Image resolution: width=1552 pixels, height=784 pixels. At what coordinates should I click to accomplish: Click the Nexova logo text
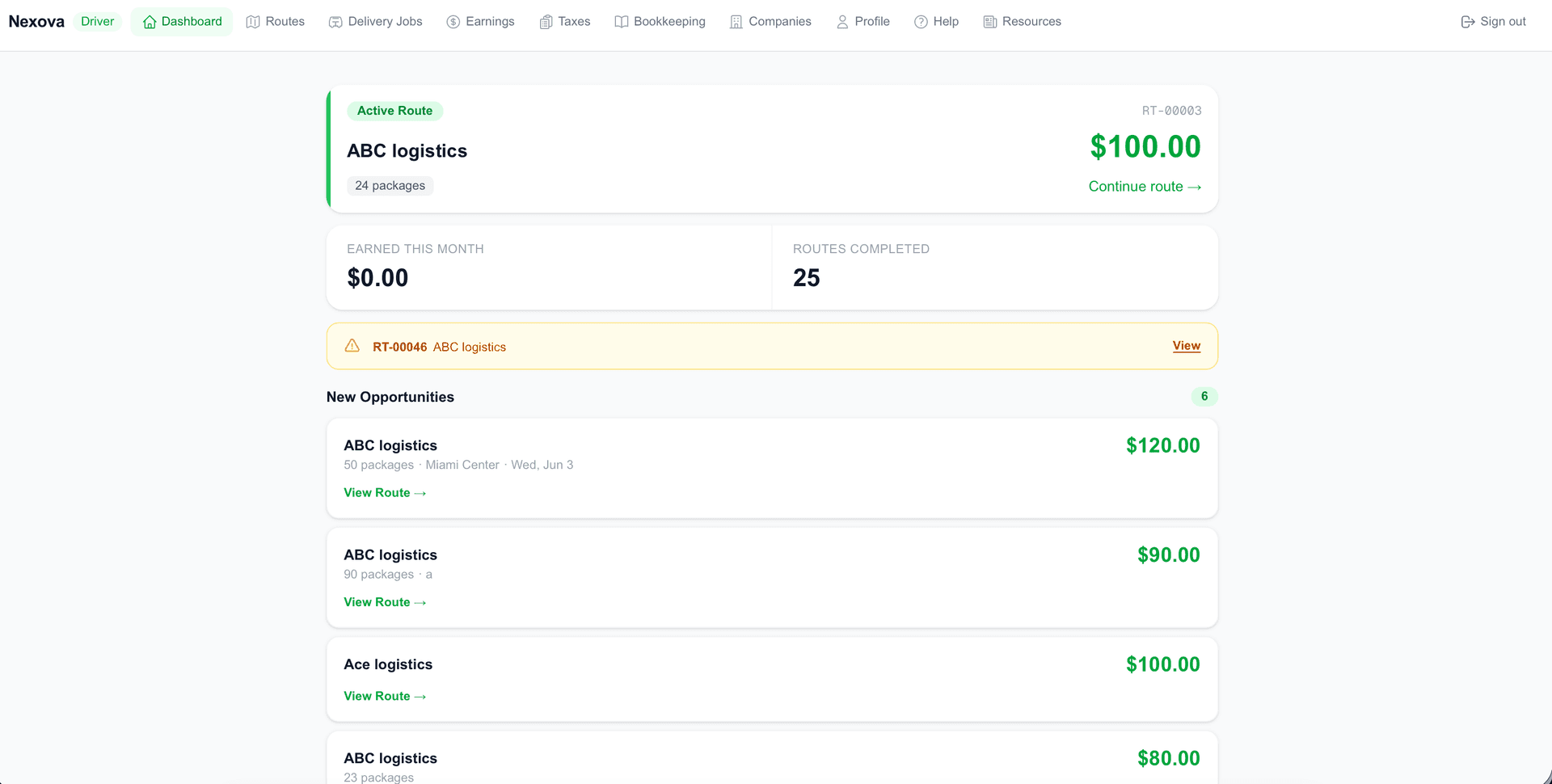(x=36, y=22)
